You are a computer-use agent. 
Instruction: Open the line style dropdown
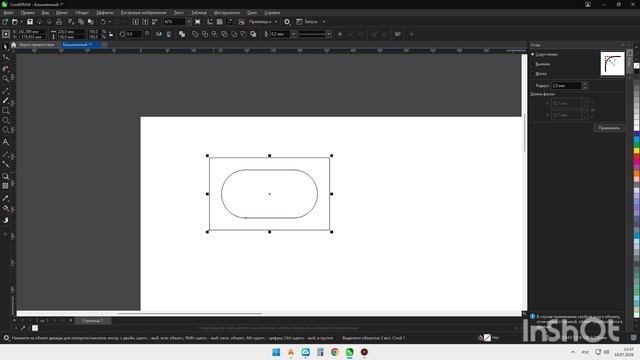[328, 34]
